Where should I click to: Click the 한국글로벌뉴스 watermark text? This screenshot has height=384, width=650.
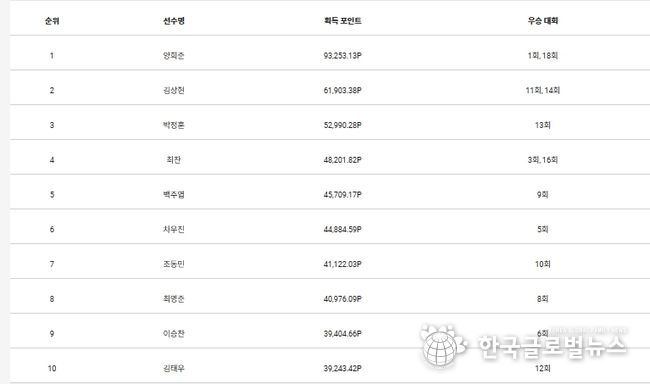[552, 346]
